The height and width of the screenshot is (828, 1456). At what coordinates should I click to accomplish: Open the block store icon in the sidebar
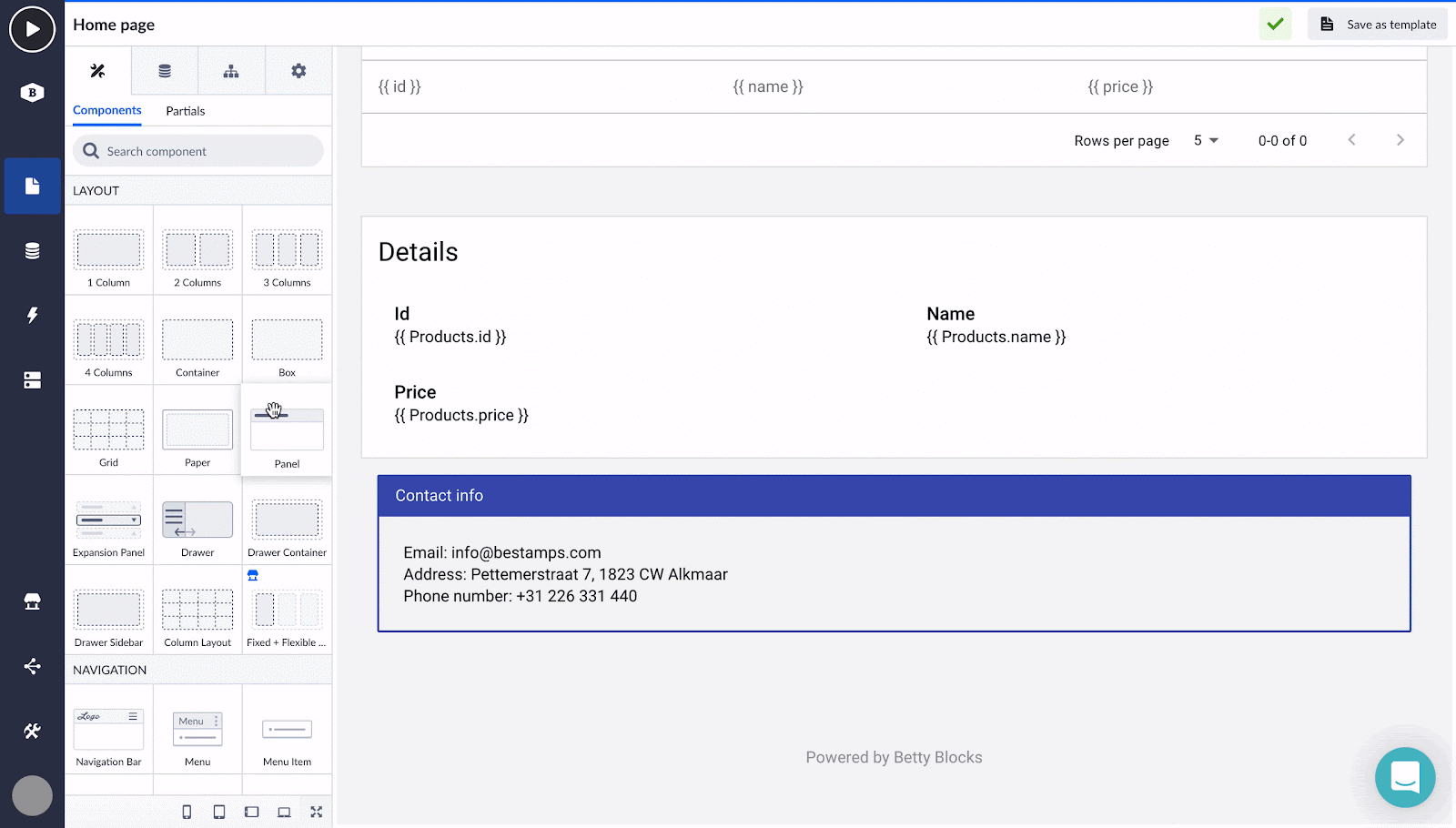coord(33,601)
